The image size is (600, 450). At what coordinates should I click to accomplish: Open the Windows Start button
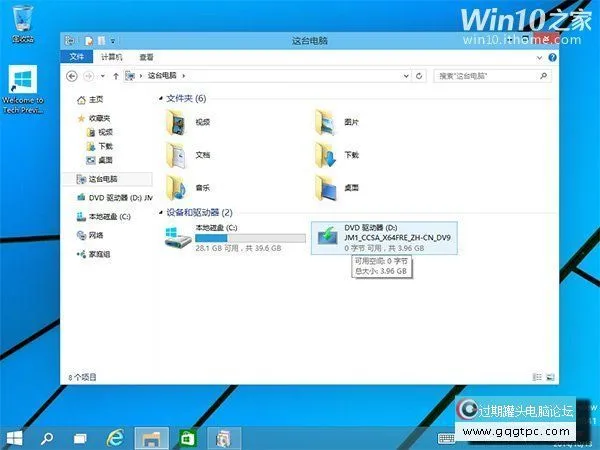click(x=14, y=439)
